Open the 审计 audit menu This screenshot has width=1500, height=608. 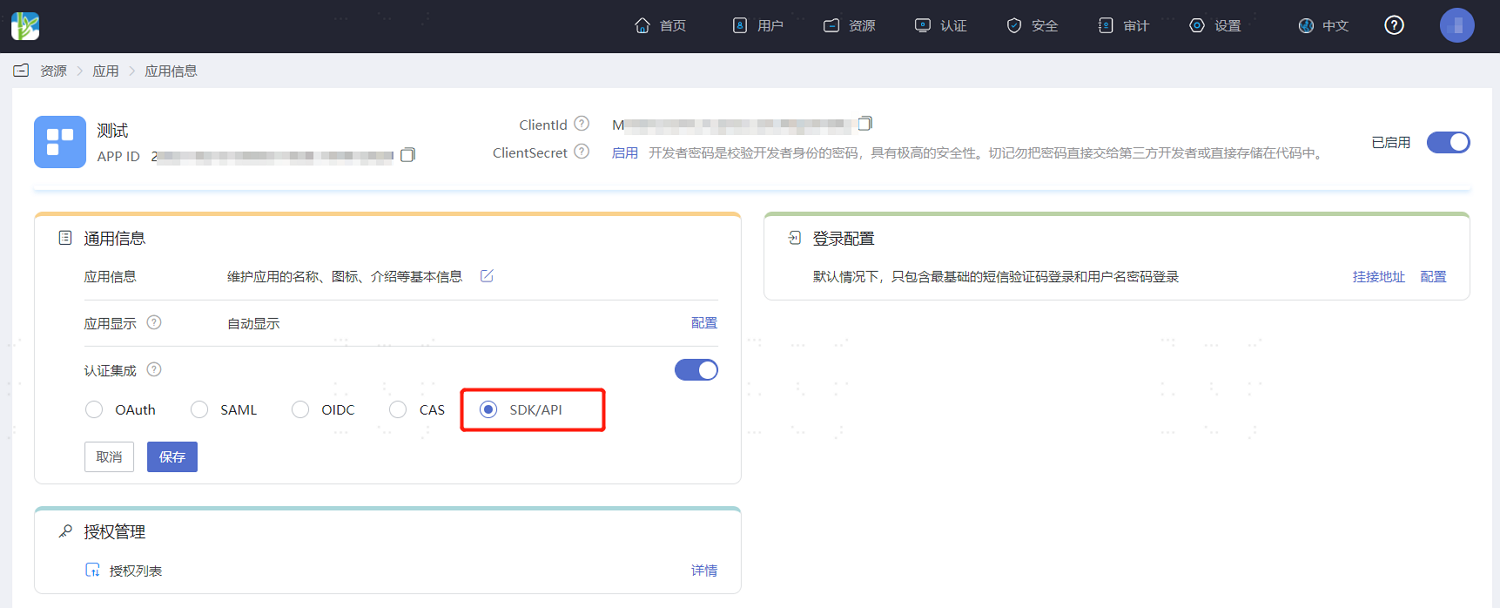1123,26
